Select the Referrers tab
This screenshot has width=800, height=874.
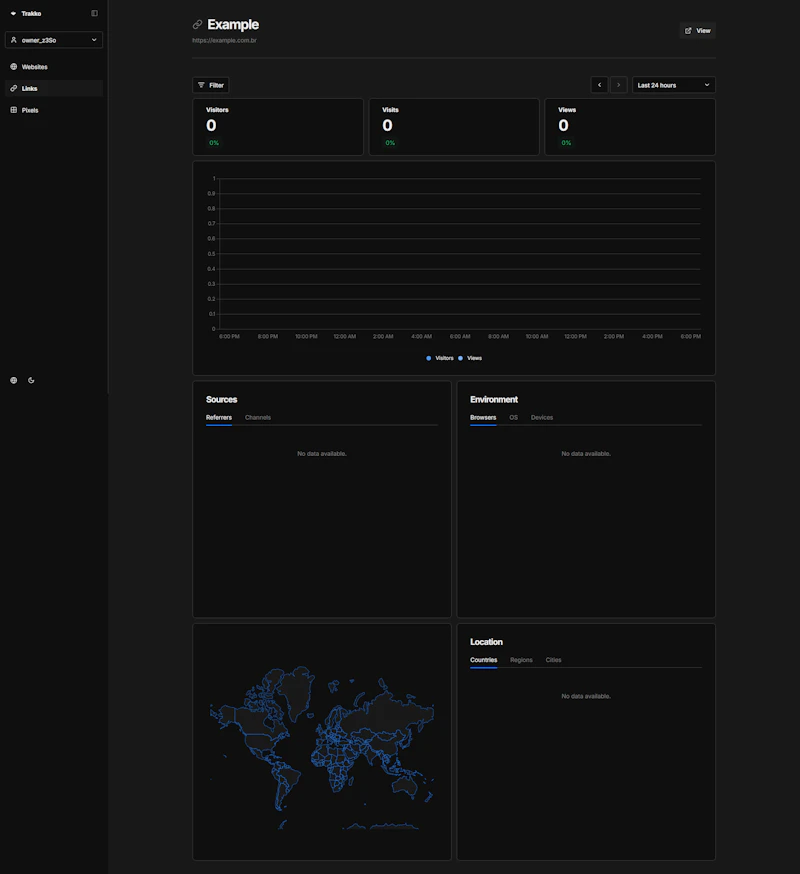tap(219, 417)
